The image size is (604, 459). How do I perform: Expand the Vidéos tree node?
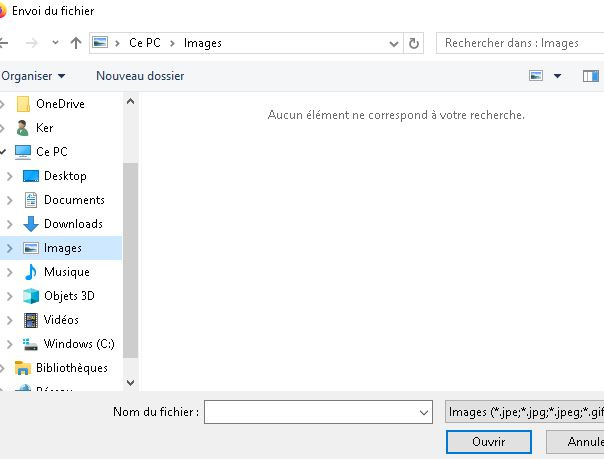tap(10, 320)
